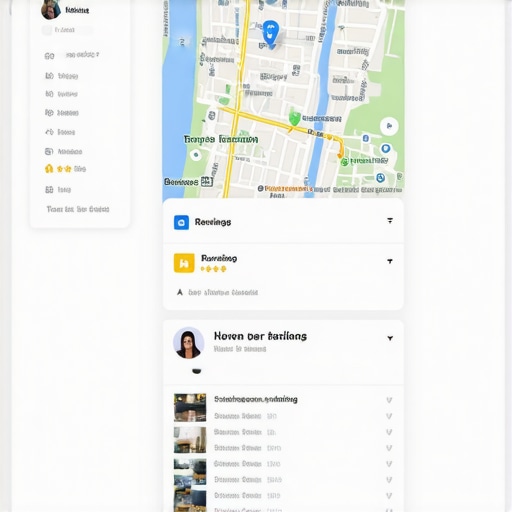Click the green marker near route end

click(x=345, y=162)
